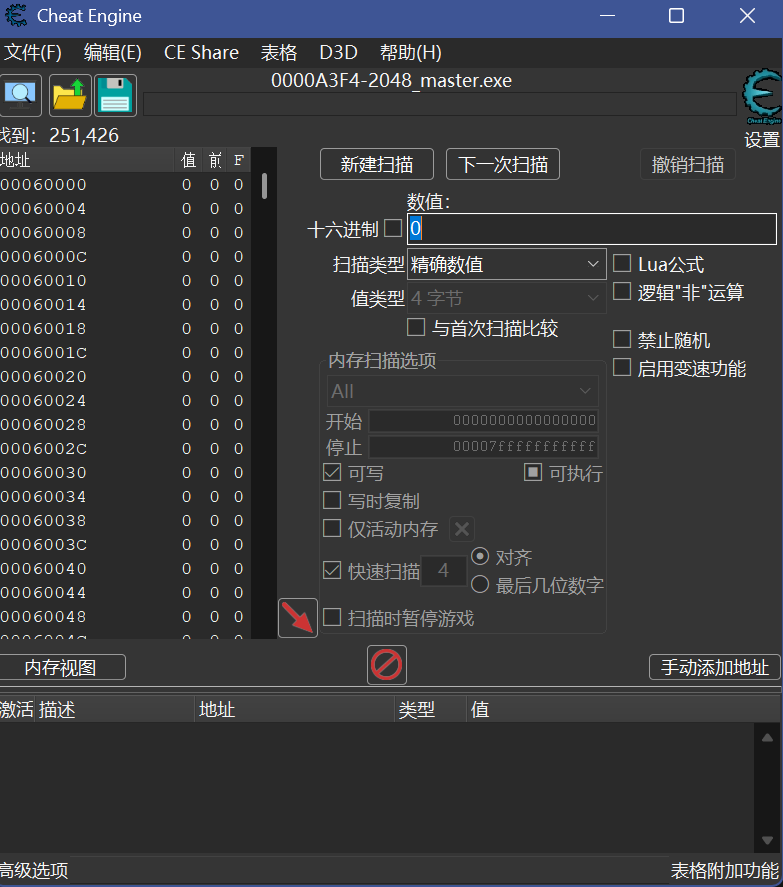The image size is (783, 887).
Task: Click the Cheat Engine logo settings icon
Action: click(762, 98)
